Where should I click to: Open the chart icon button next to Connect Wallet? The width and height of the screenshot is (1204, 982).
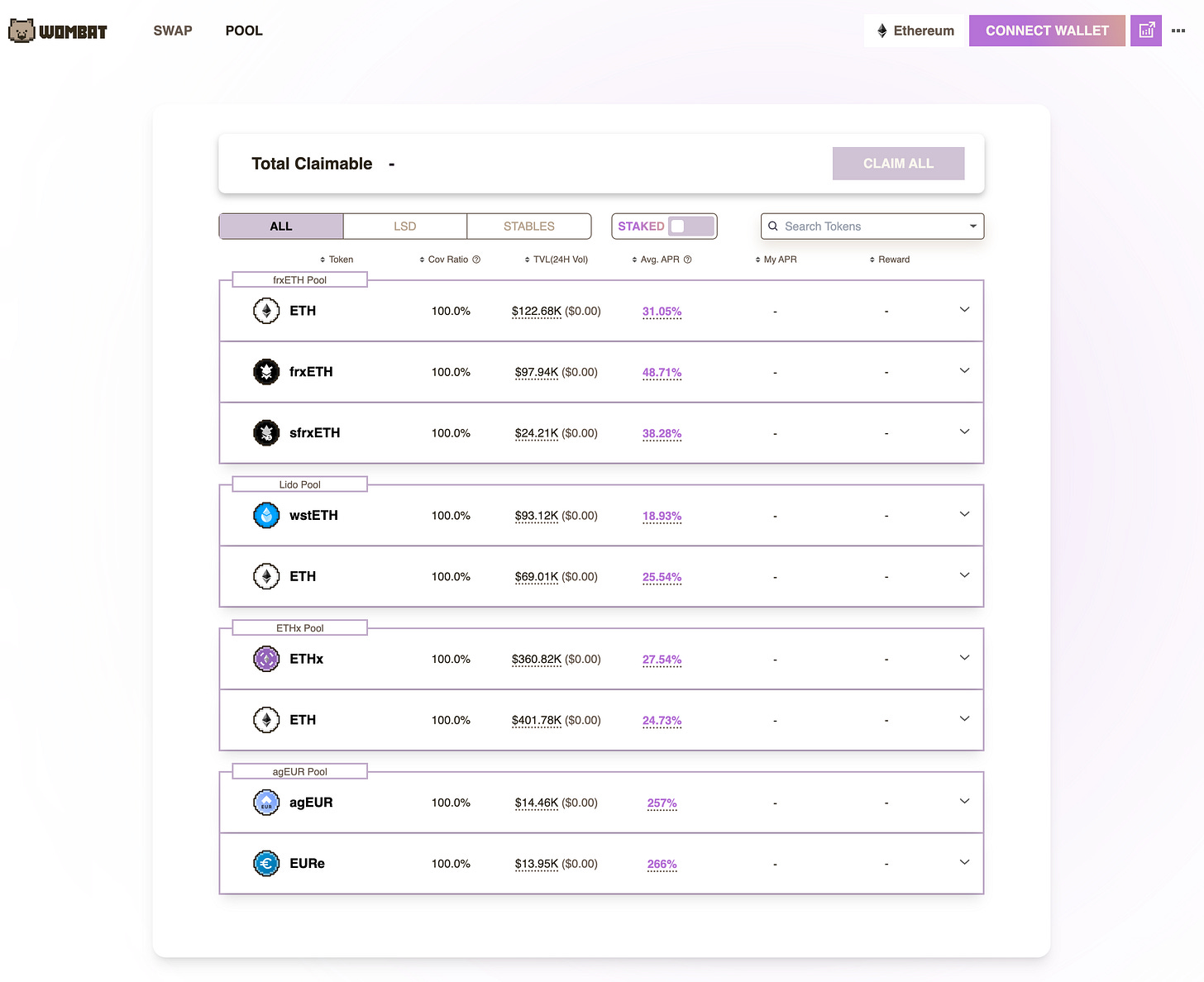[x=1146, y=31]
